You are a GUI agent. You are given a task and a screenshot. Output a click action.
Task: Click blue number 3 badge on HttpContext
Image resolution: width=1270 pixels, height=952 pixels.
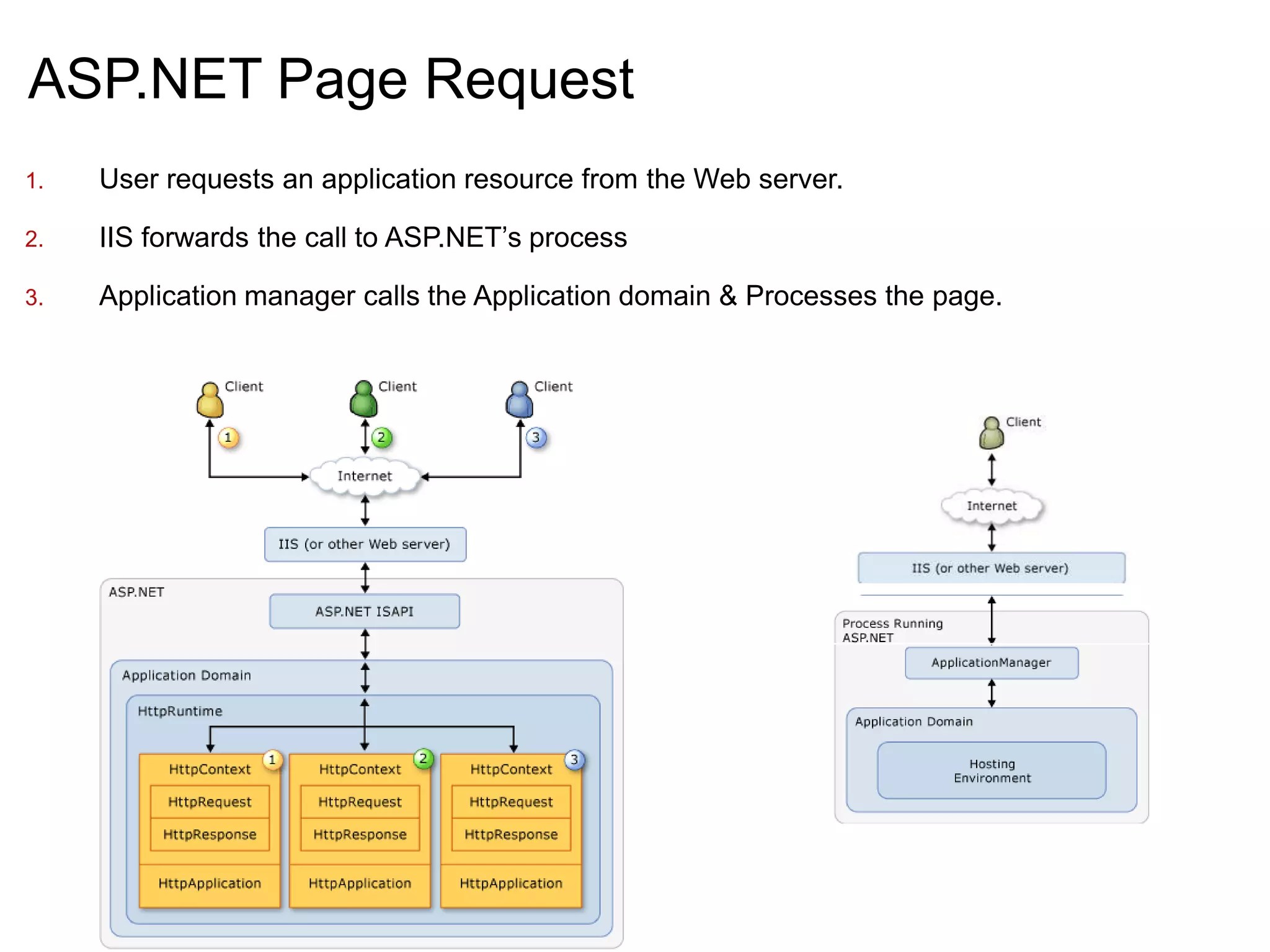coord(574,760)
